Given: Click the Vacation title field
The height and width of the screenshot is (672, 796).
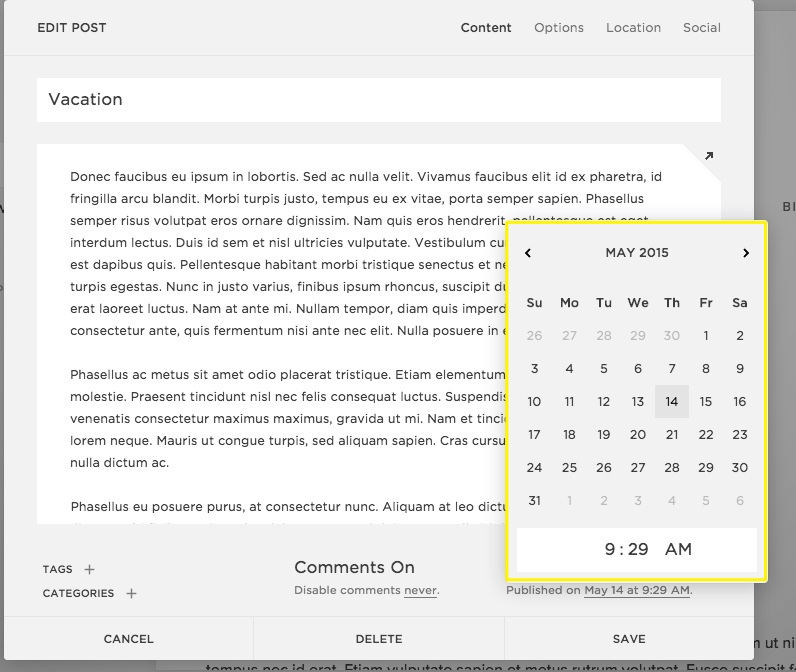Looking at the screenshot, I should coord(378,100).
